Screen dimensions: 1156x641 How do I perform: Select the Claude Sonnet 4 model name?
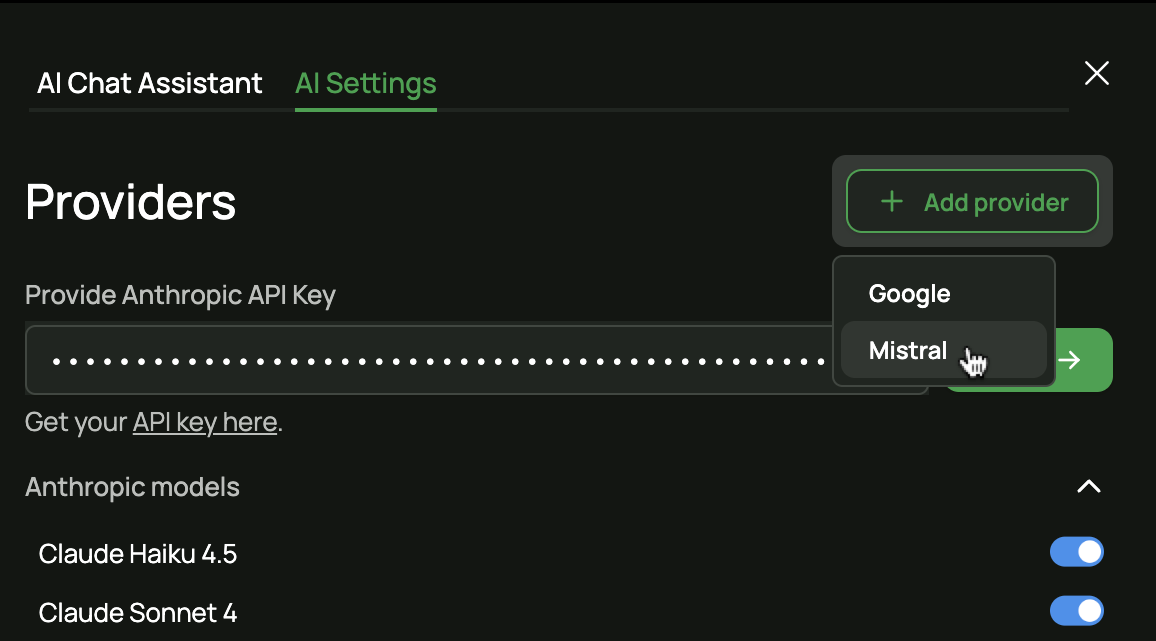click(x=138, y=612)
